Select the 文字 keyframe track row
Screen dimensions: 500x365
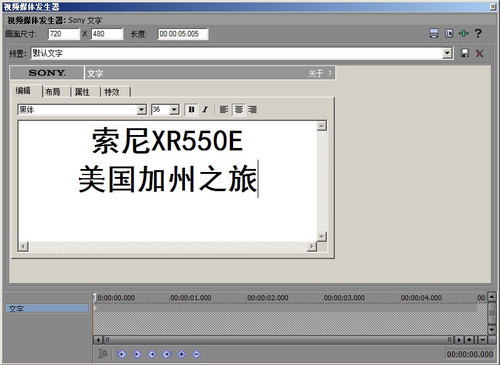47,308
